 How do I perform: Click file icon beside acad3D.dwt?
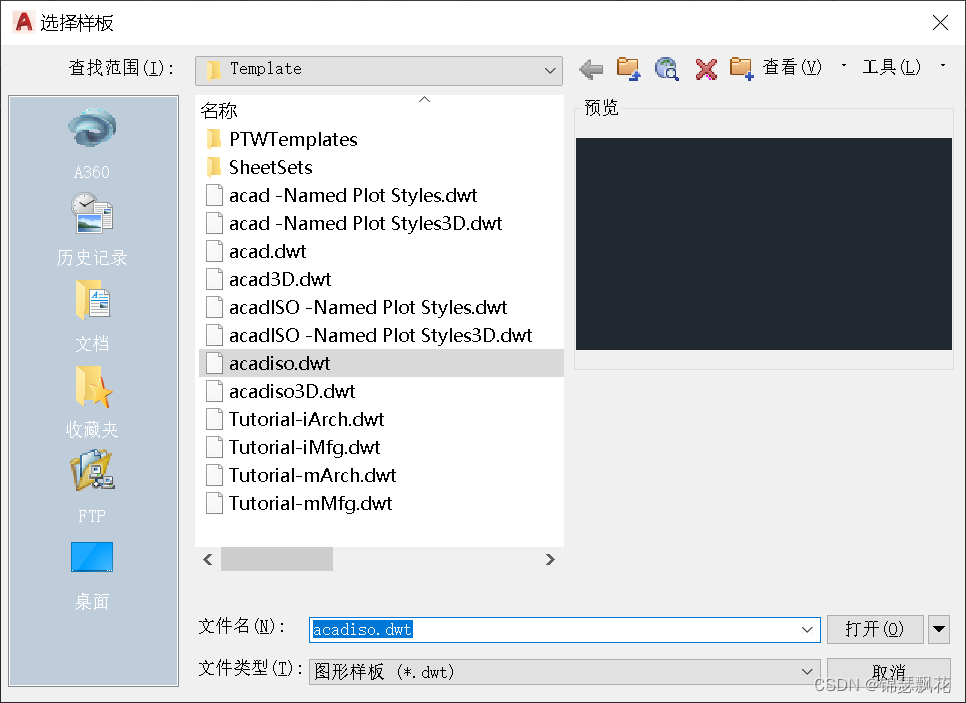214,279
